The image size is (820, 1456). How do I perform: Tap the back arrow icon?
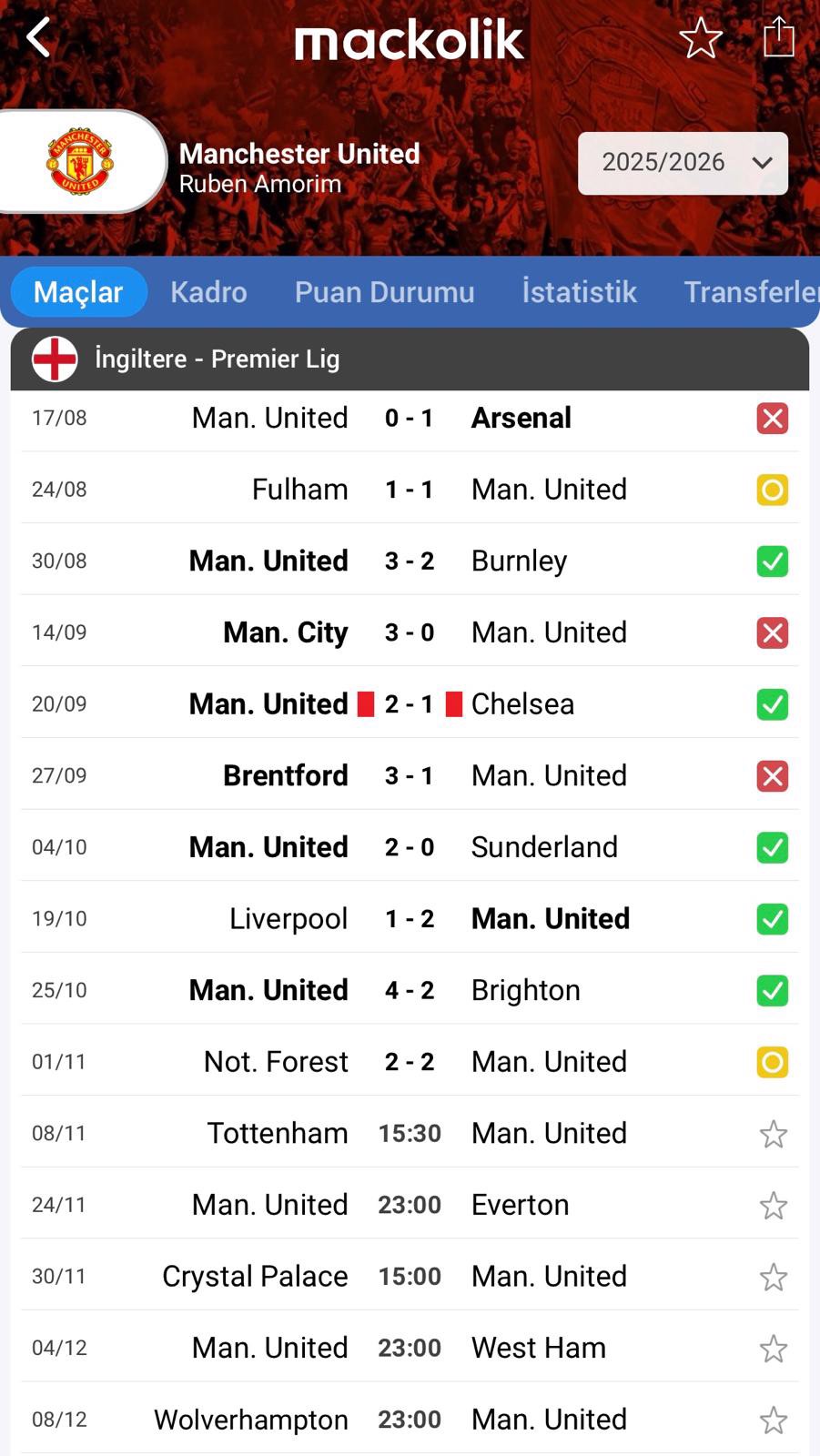(38, 38)
